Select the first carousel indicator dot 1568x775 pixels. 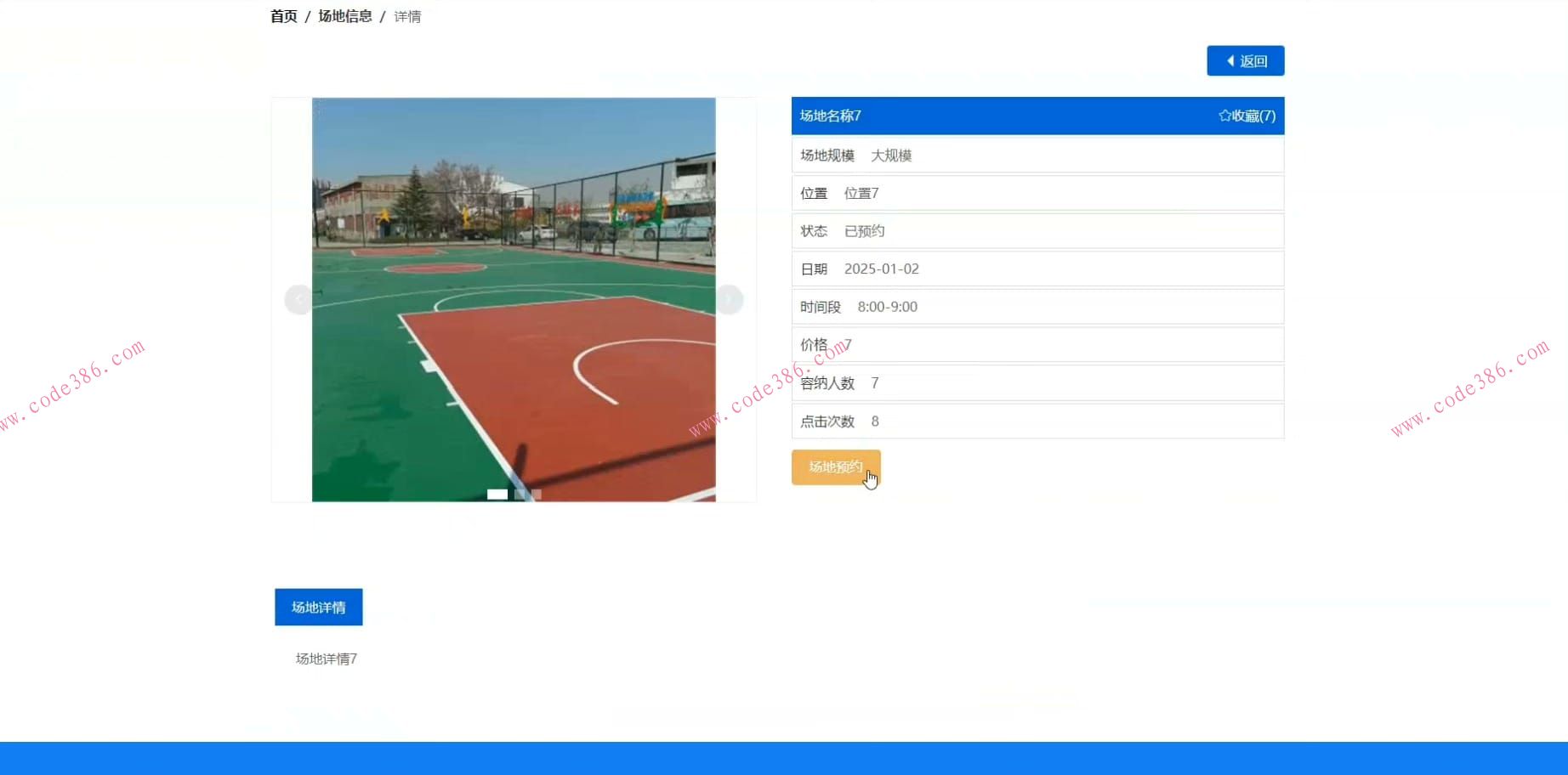498,493
